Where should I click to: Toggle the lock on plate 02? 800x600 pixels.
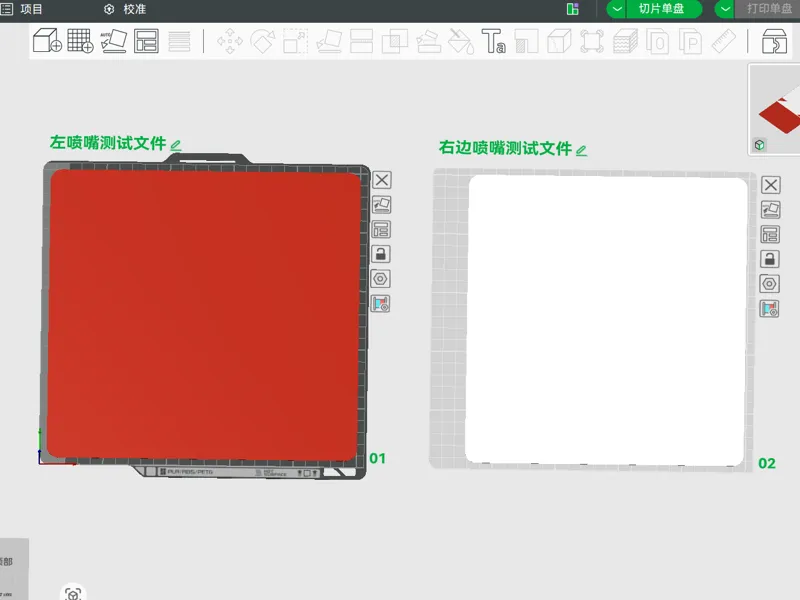point(770,259)
